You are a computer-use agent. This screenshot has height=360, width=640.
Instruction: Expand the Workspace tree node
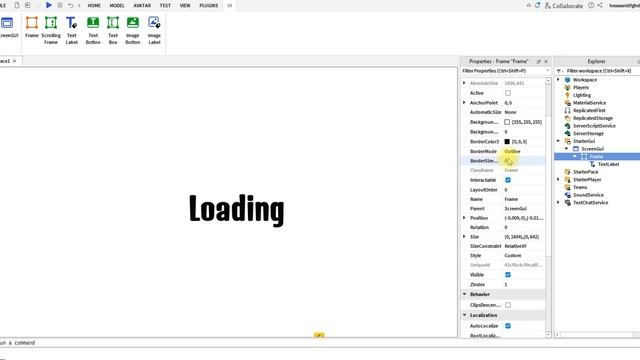tap(558, 80)
